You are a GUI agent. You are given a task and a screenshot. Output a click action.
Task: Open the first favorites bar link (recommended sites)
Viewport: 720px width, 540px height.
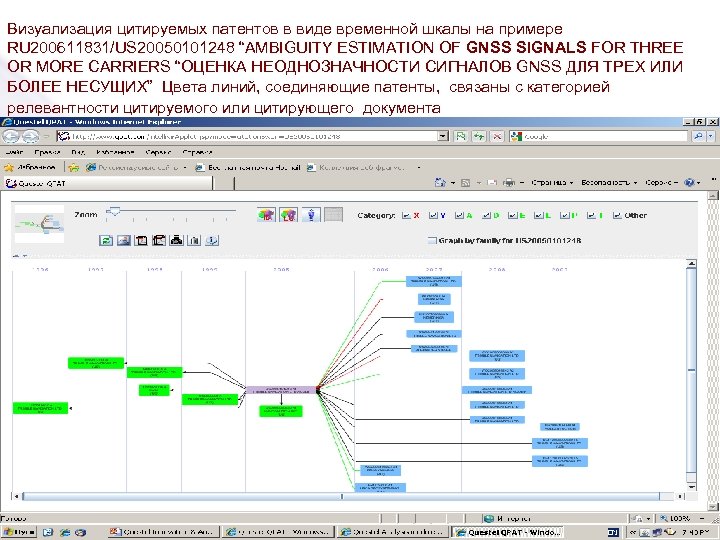pos(136,168)
